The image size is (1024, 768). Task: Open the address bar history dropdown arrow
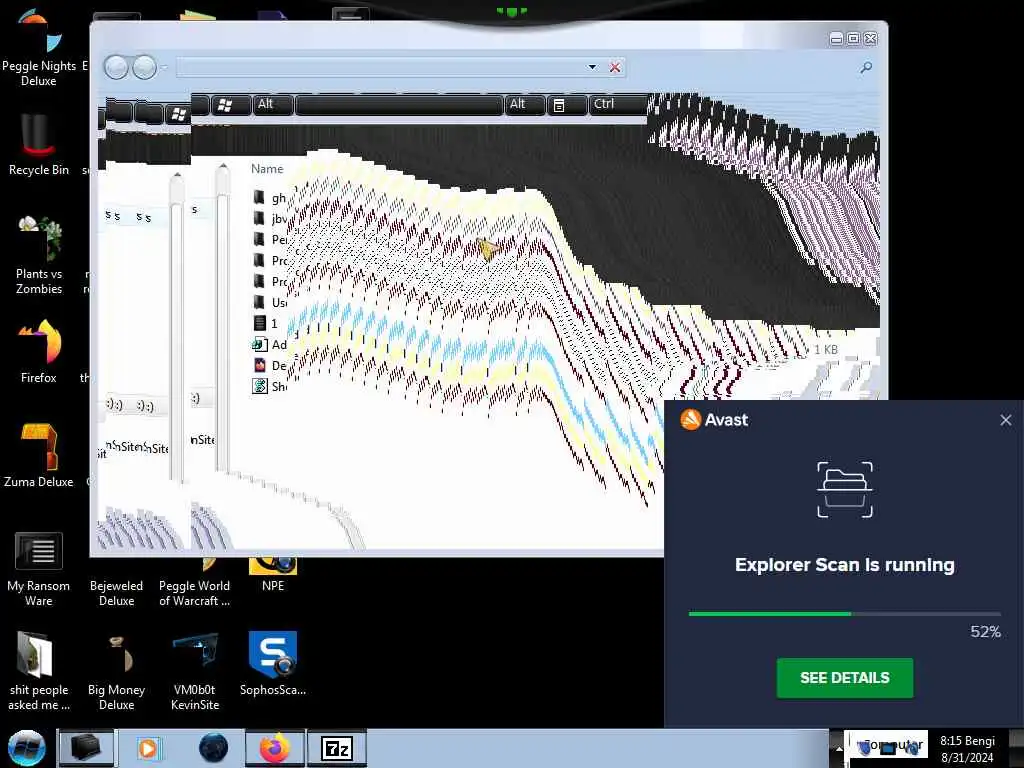[592, 67]
